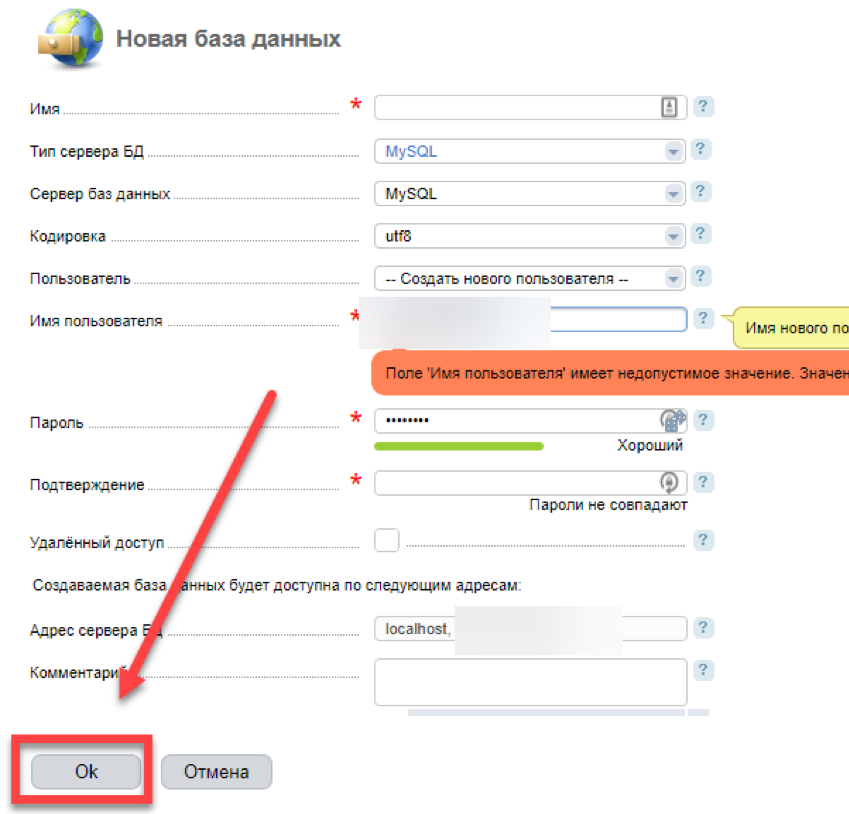The width and height of the screenshot is (849, 814).
Task: Click the generate password icon in the Пароль field
Action: tap(672, 420)
